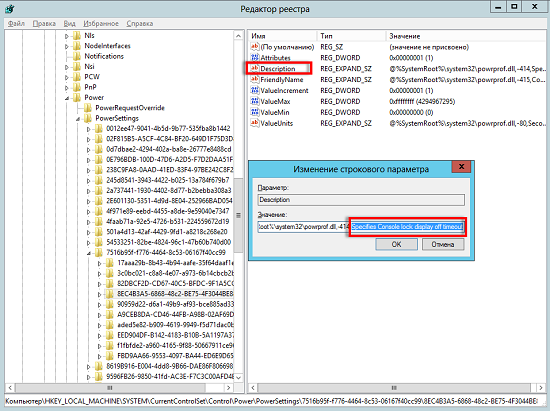Click the PowerRequestOverride folder icon

click(88, 108)
